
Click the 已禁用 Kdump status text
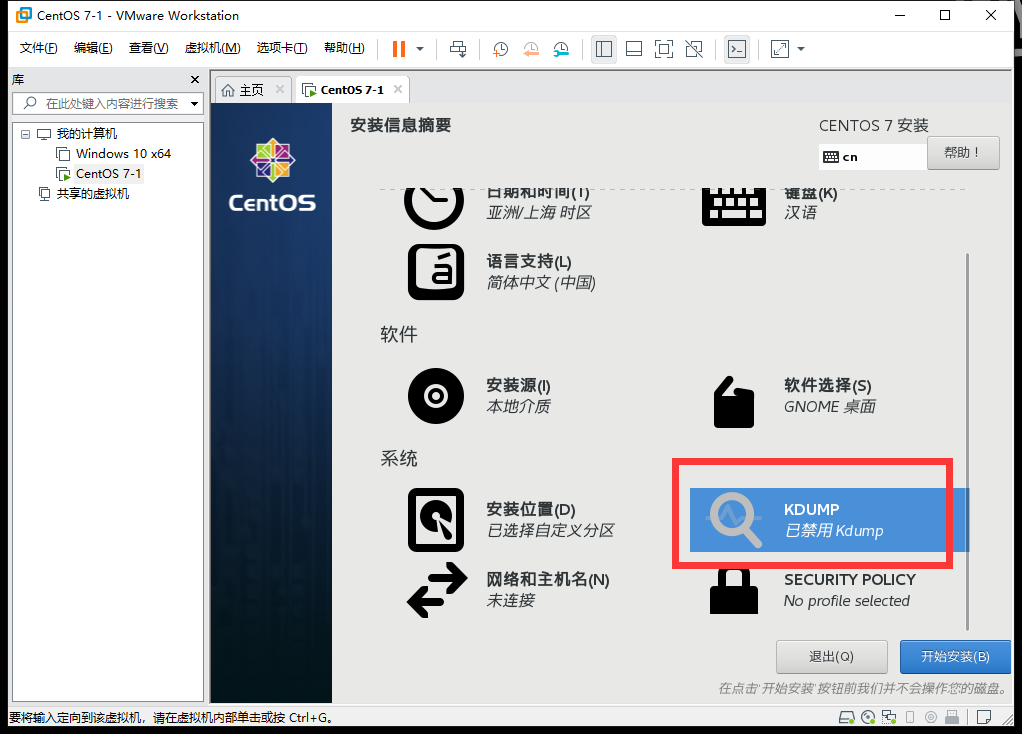click(x=834, y=531)
